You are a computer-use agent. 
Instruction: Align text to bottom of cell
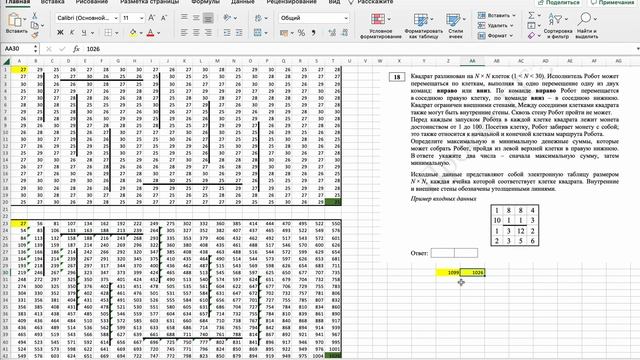point(208,18)
